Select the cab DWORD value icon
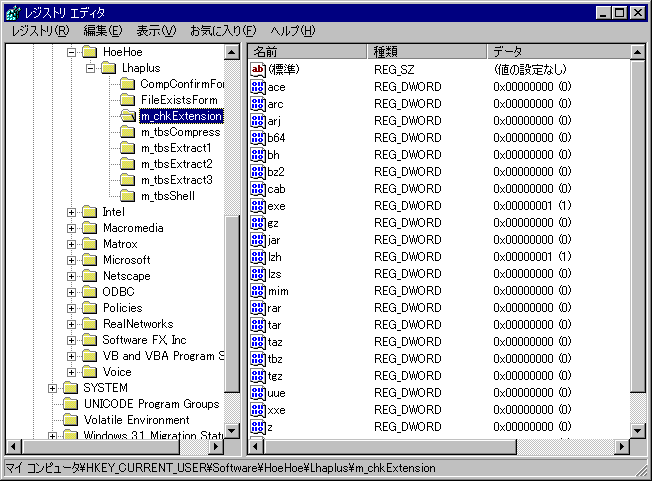The width and height of the screenshot is (652, 481). pyautogui.click(x=257, y=189)
